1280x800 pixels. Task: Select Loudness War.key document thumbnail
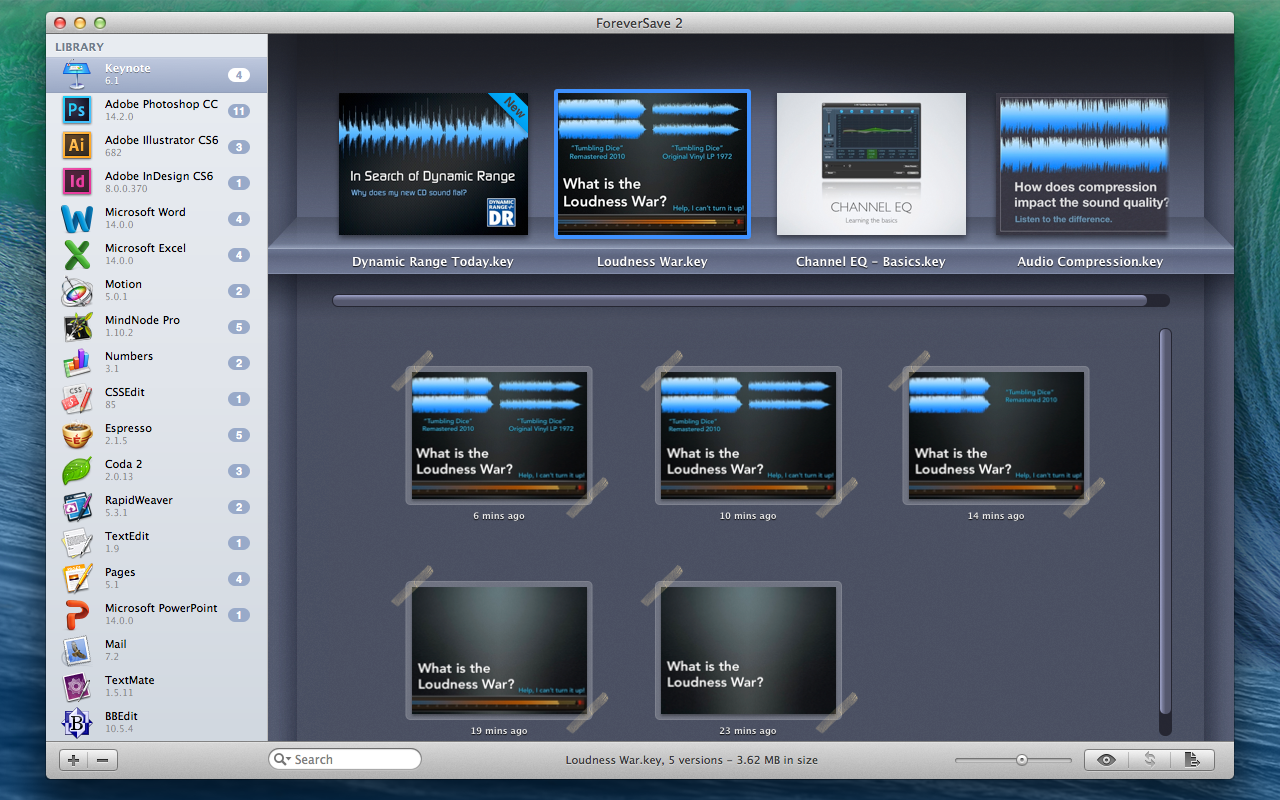[x=652, y=164]
